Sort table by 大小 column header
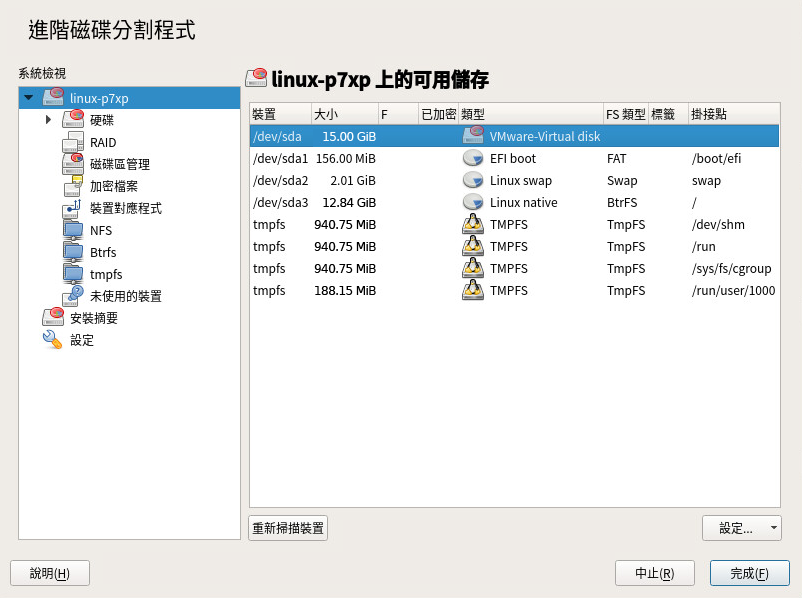This screenshot has width=802, height=598. [x=345, y=114]
